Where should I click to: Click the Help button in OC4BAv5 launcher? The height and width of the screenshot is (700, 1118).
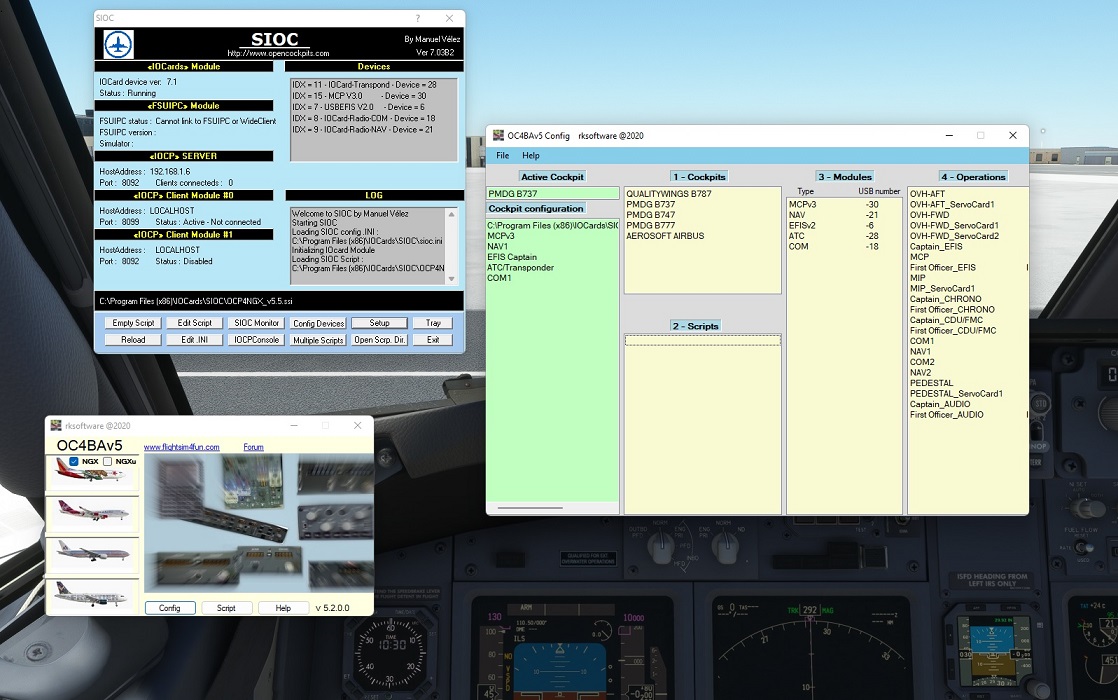tap(283, 608)
